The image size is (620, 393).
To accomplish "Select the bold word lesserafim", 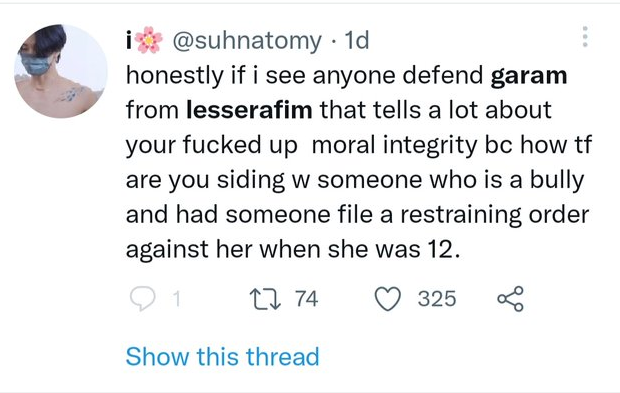I will (249, 110).
